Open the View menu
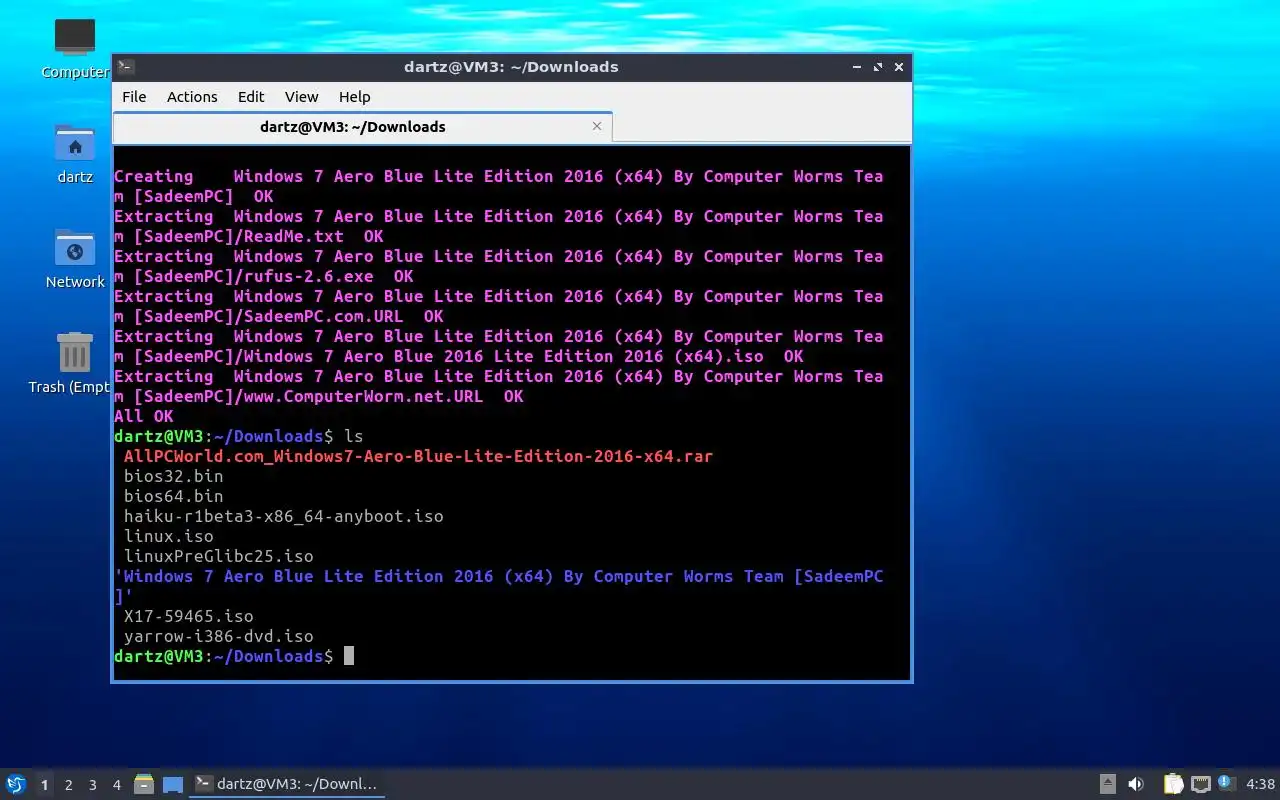This screenshot has width=1280, height=800. pyautogui.click(x=301, y=97)
